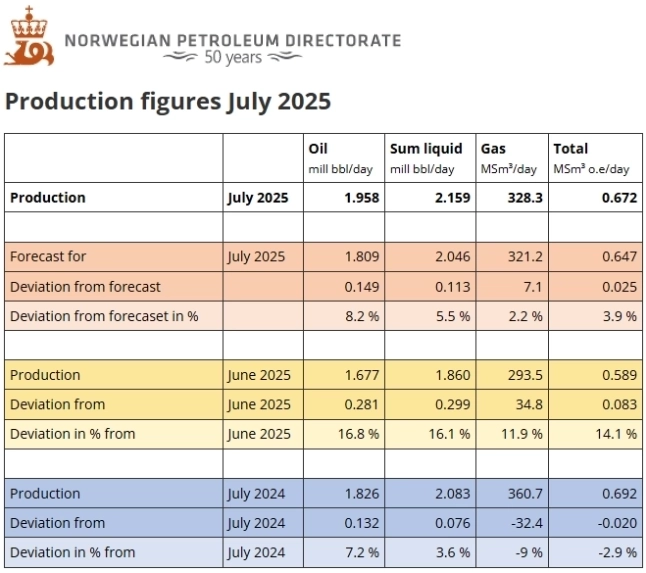
Task: Select the Total column header
Action: (x=571, y=148)
